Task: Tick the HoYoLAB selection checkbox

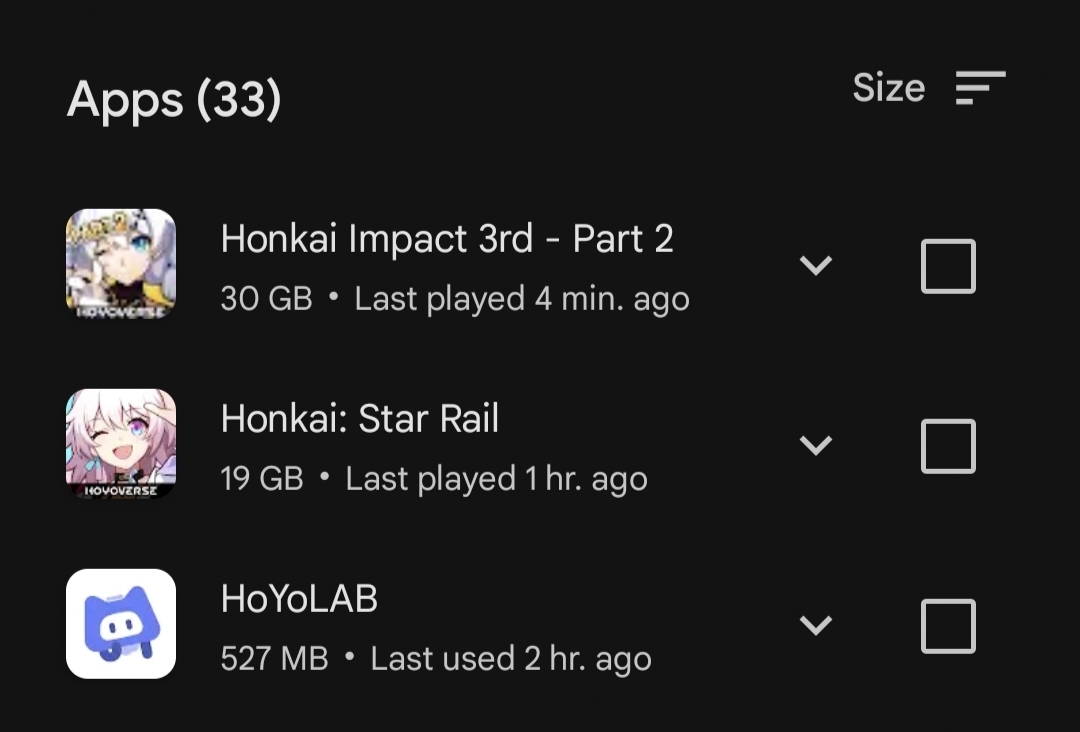Action: [947, 625]
